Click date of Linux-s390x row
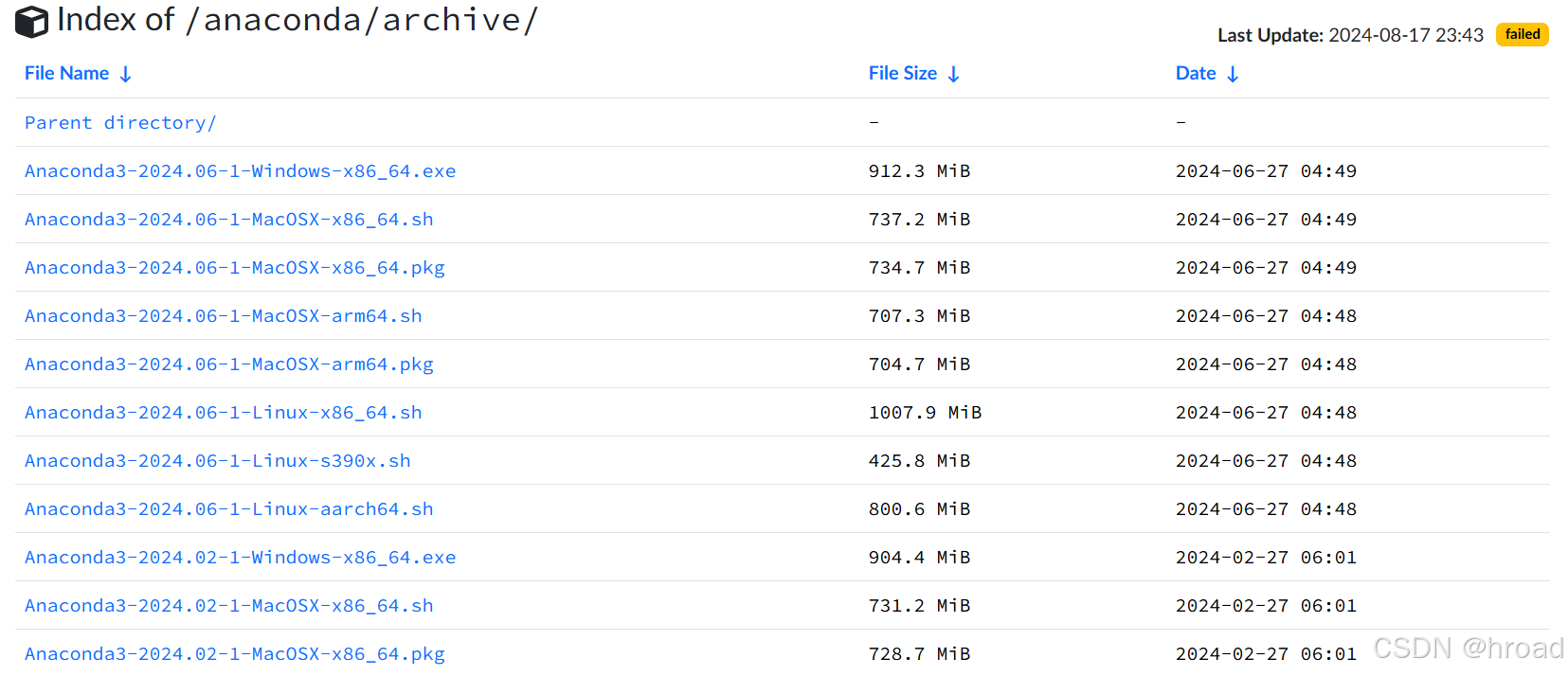 pos(1267,461)
